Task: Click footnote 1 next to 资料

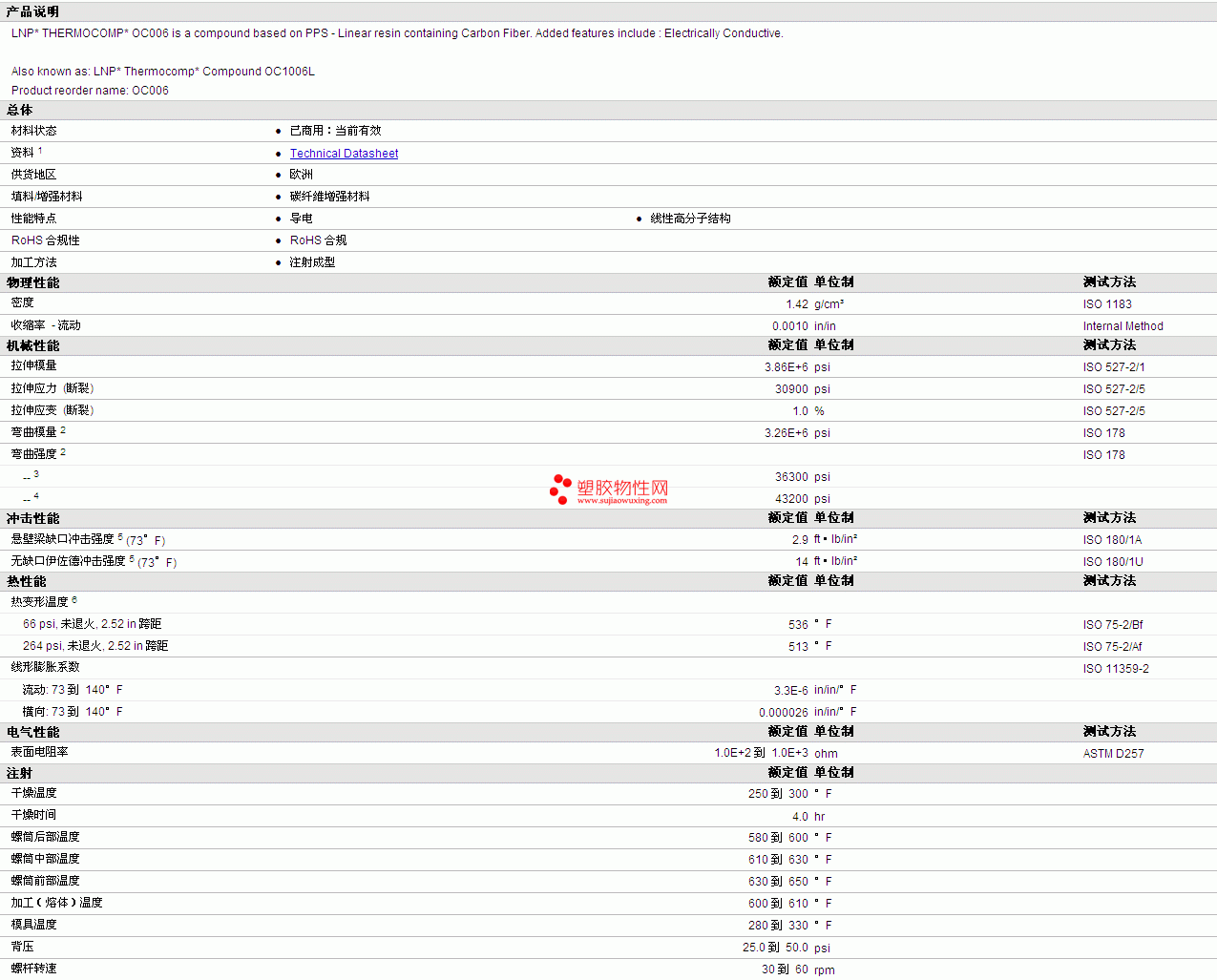Action: coord(40,150)
